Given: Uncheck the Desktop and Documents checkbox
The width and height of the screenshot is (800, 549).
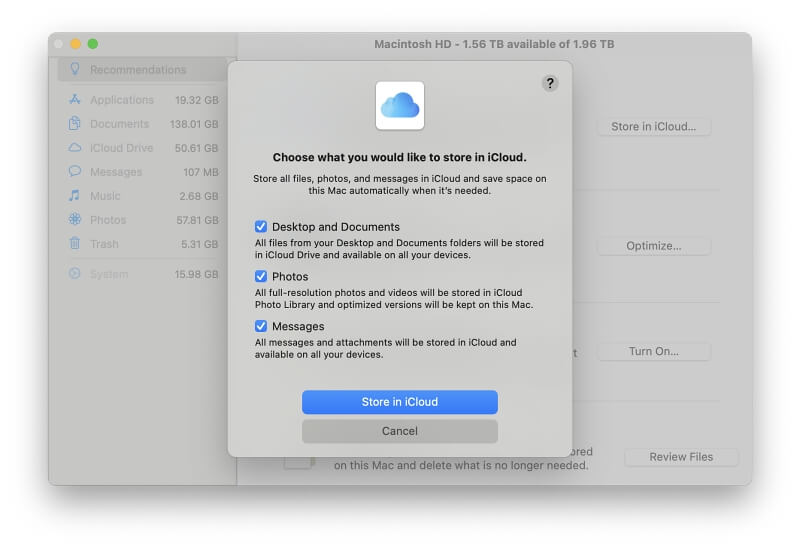Looking at the screenshot, I should (261, 227).
